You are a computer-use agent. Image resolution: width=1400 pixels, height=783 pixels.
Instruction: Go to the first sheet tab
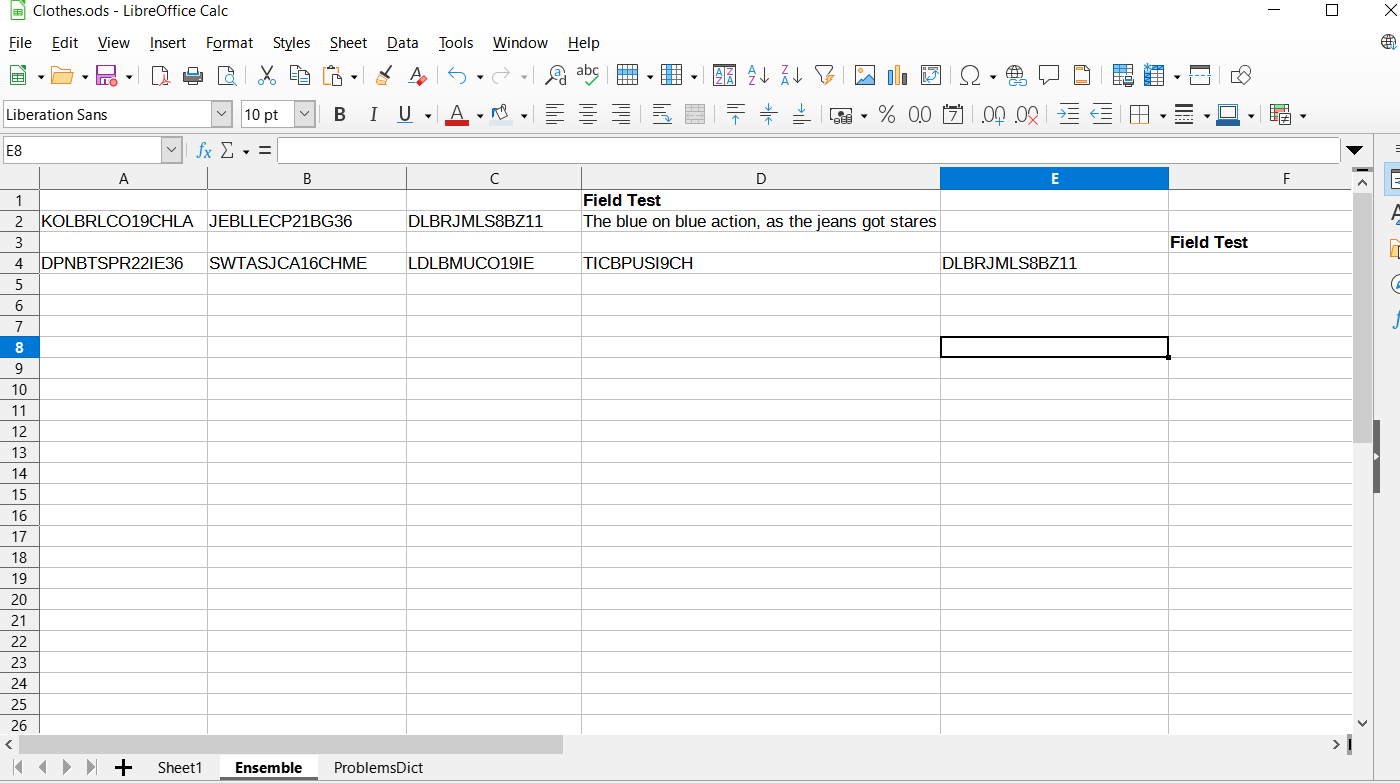pyautogui.click(x=17, y=768)
